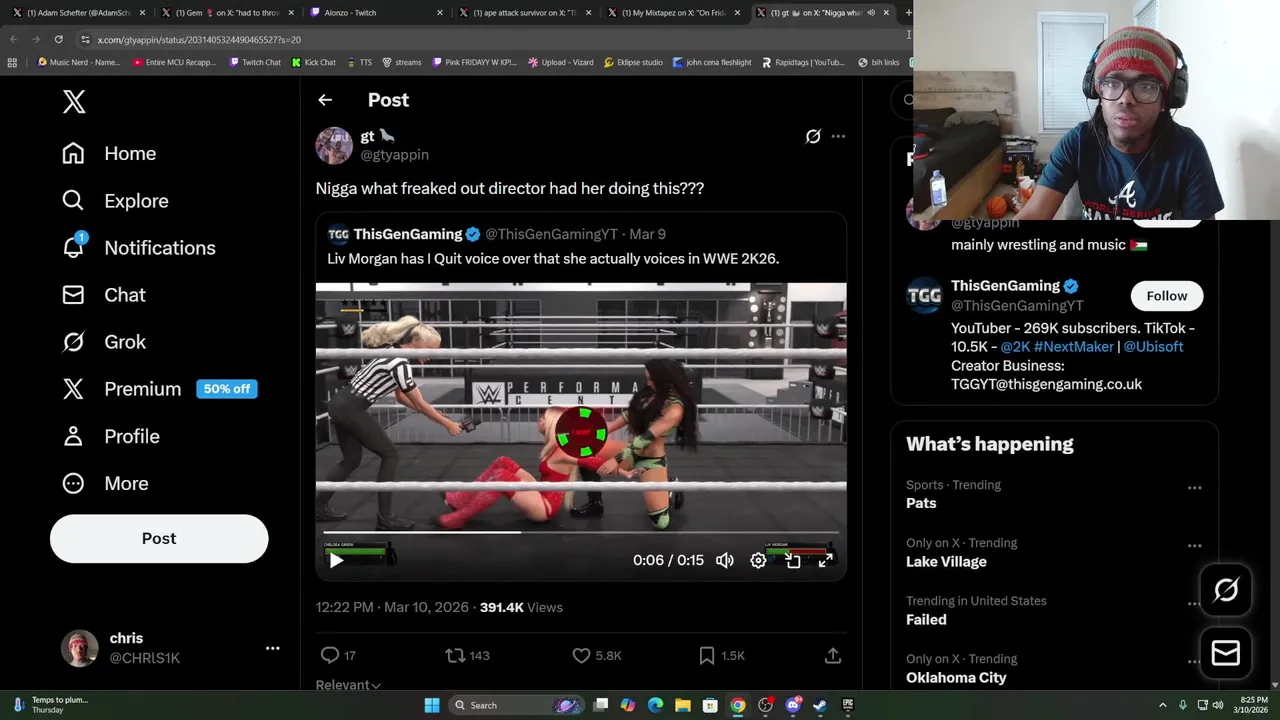Viewport: 1280px width, 720px height.
Task: Like the post with 5.8K likes
Action: pos(596,655)
